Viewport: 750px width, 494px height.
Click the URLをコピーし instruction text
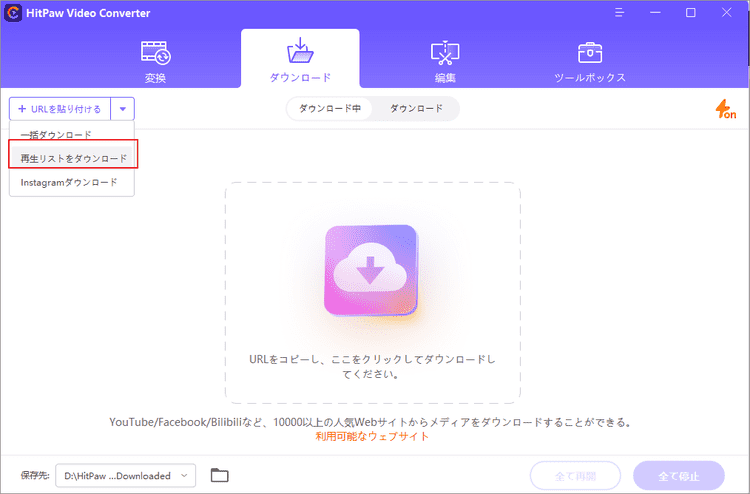point(372,366)
